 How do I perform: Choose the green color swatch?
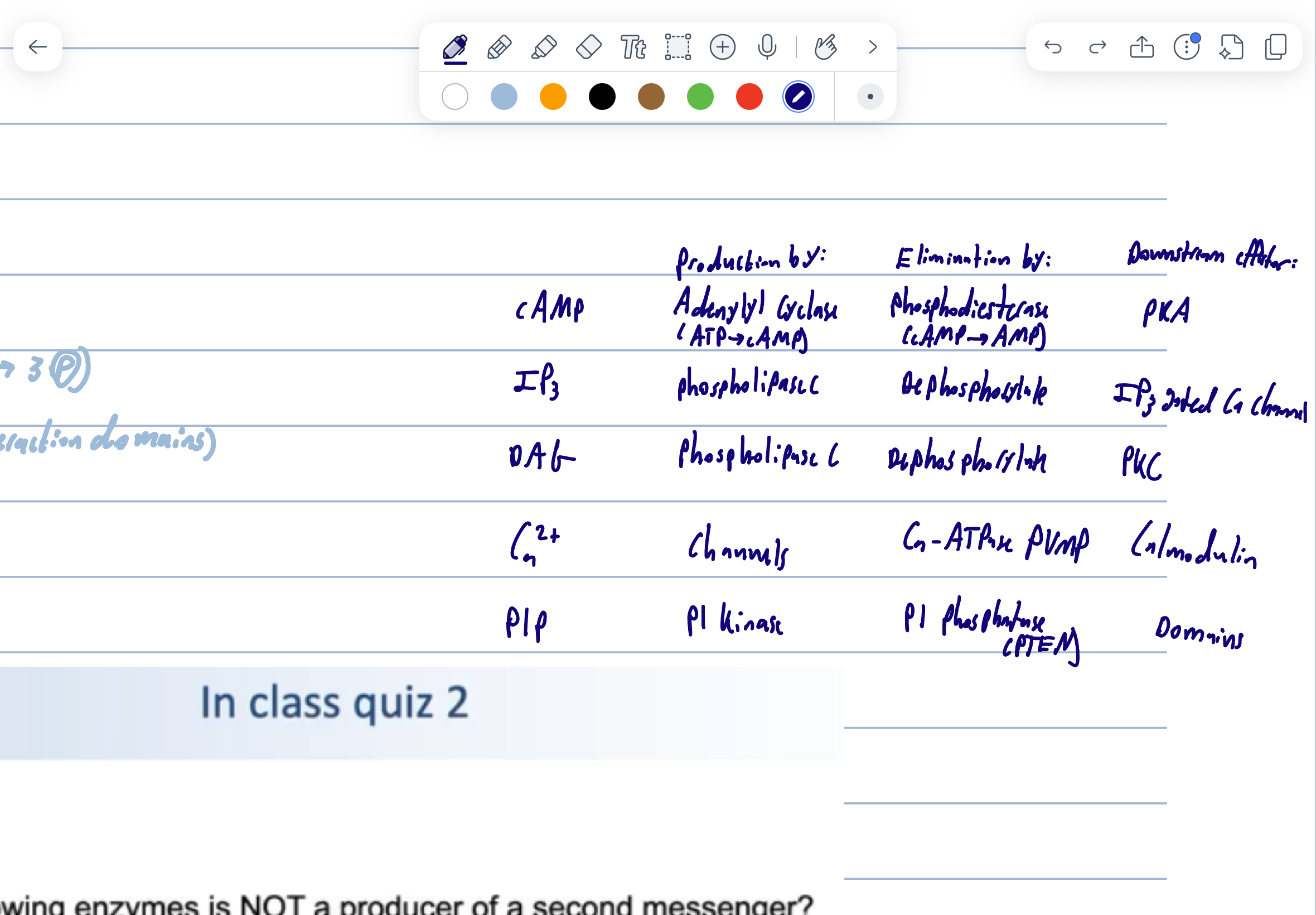click(x=700, y=97)
